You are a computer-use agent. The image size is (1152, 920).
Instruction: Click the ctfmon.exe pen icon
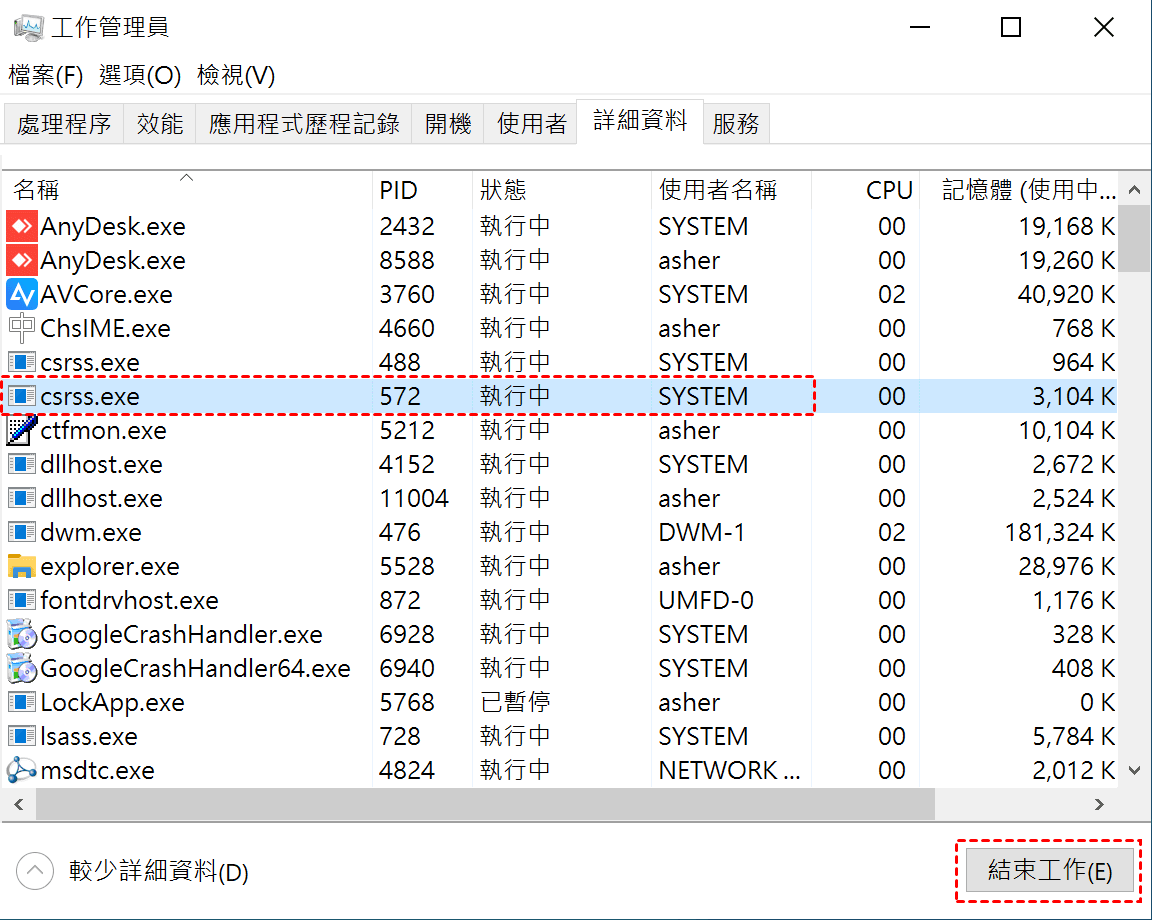21,430
